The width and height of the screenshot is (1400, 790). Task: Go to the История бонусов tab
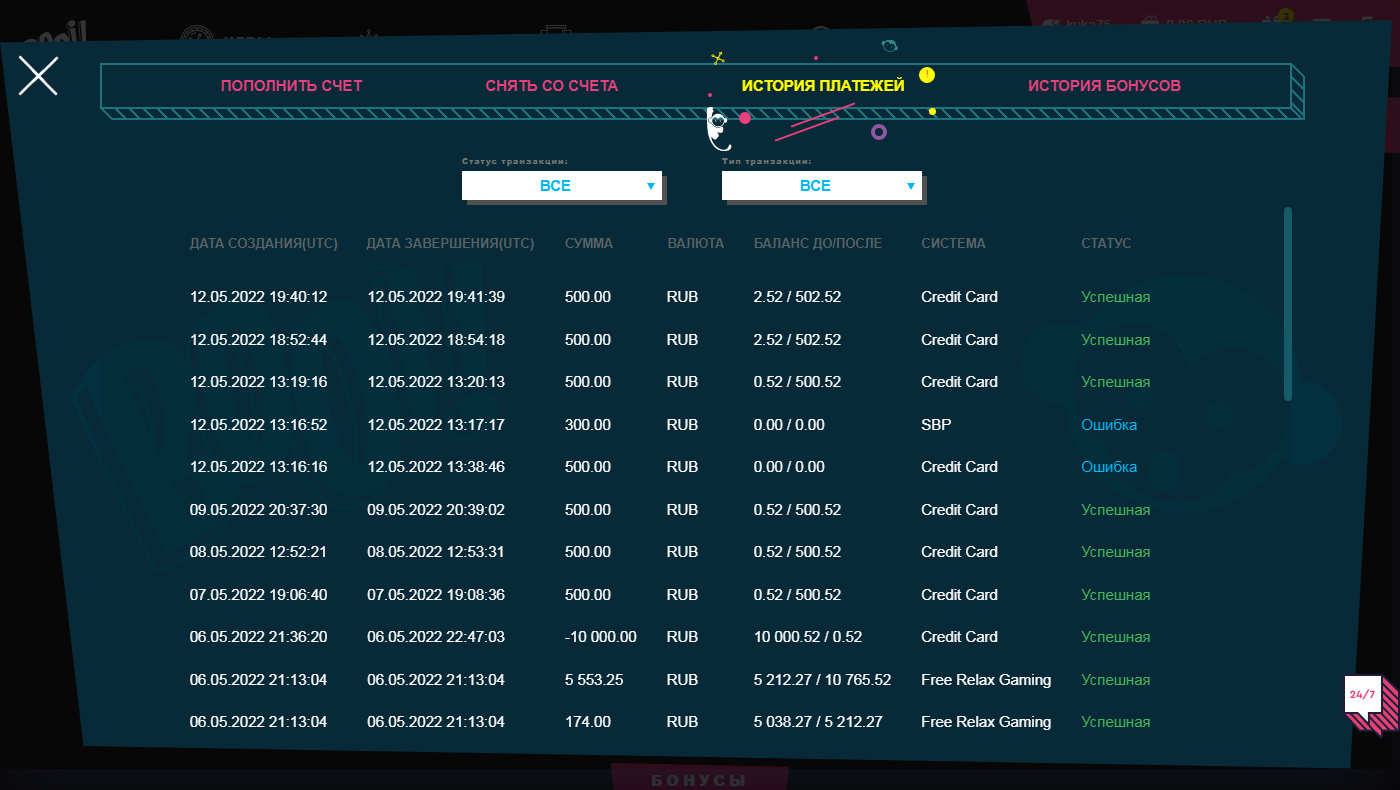[1104, 86]
